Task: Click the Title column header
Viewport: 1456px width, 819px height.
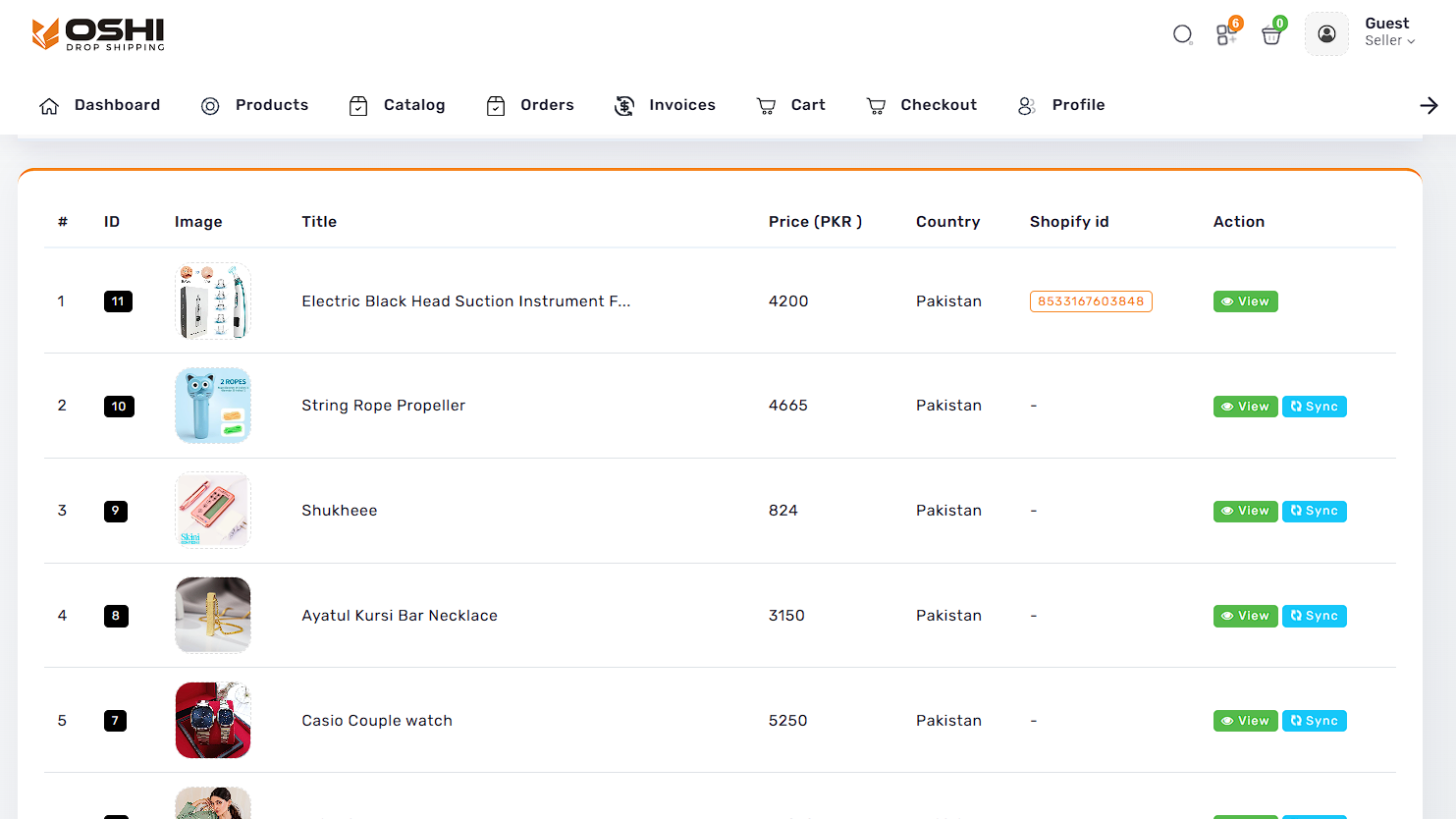Action: pyautogui.click(x=319, y=222)
